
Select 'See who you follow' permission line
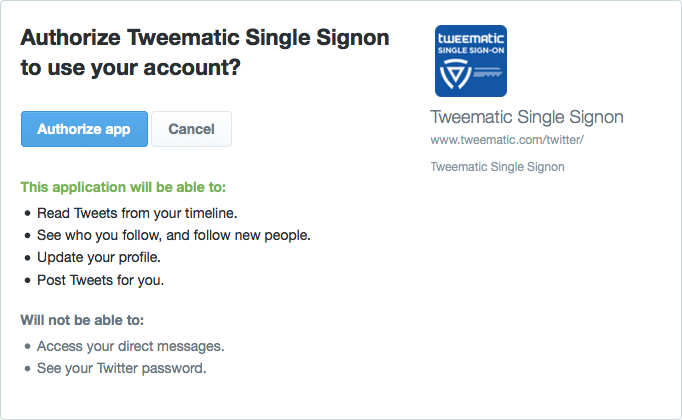tap(174, 236)
